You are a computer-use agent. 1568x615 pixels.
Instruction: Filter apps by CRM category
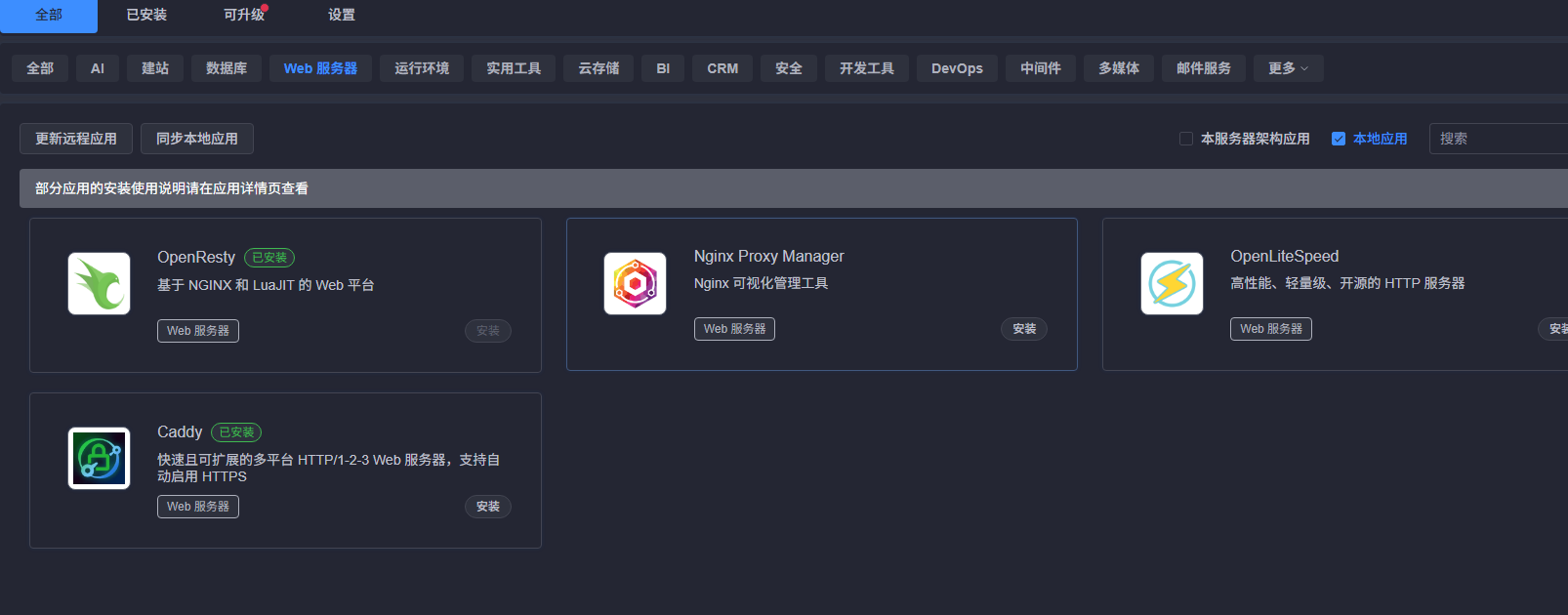[722, 68]
